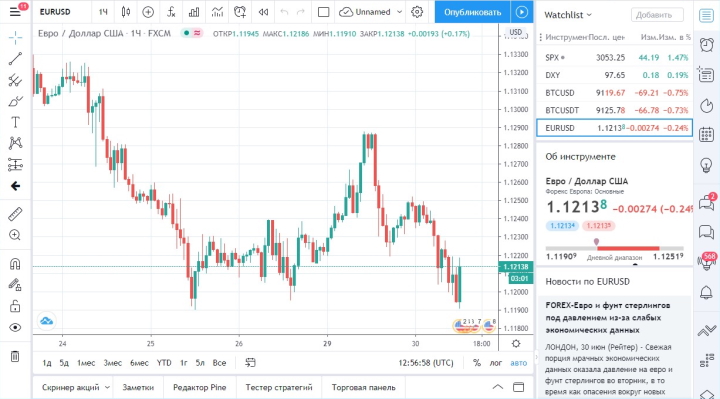Viewport: 720px width, 399px height.
Task: Open the Заметки tab
Action: (138, 387)
